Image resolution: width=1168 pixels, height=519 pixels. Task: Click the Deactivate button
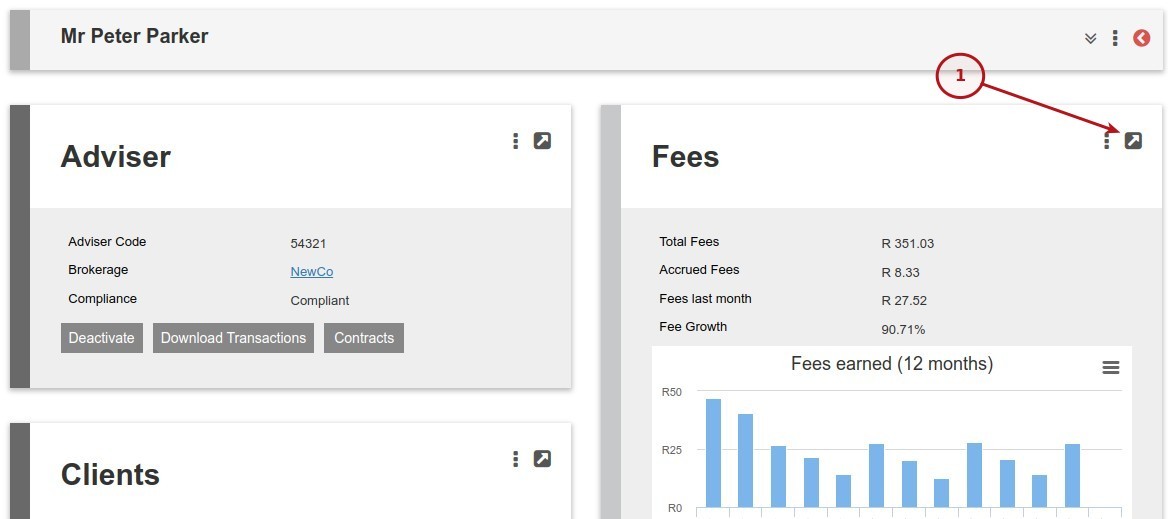pos(102,338)
